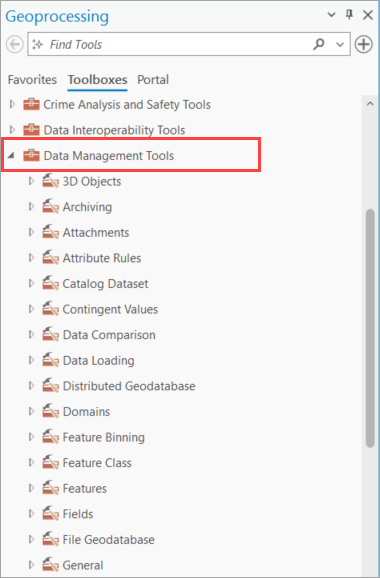380x578 pixels.
Task: Expand the Attachments toolset
Action: pyautogui.click(x=31, y=232)
